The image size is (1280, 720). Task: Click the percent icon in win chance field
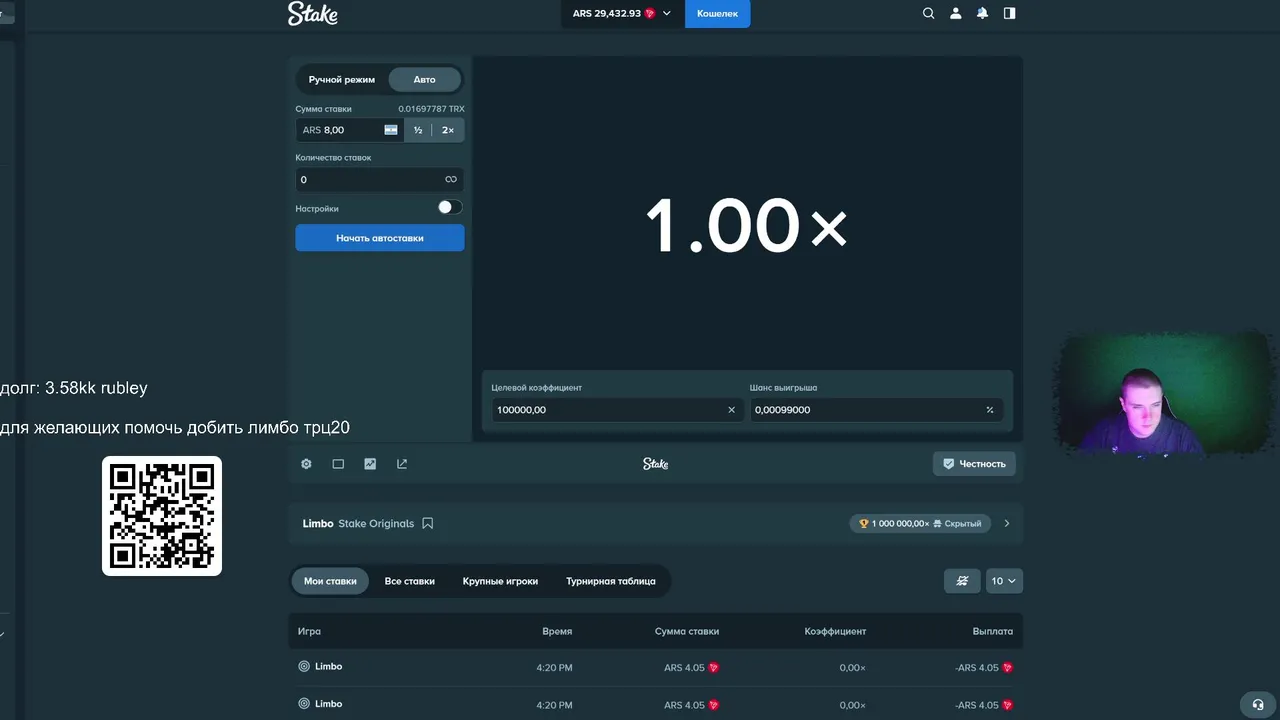(990, 410)
